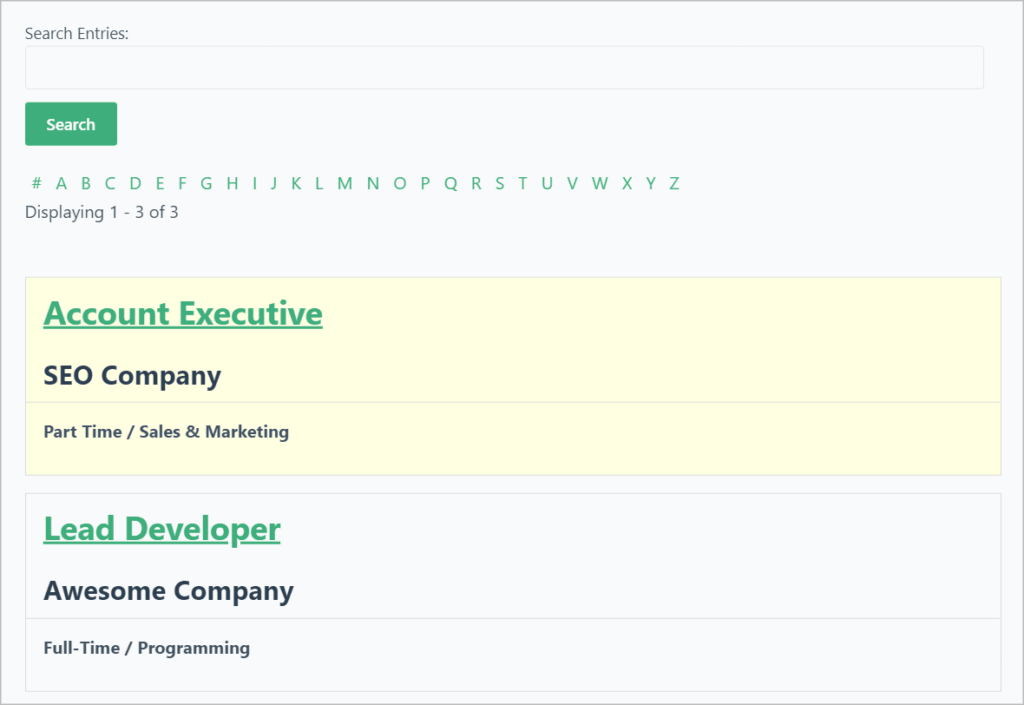Filter entries by letter F
The image size is (1024, 705).
click(x=182, y=183)
